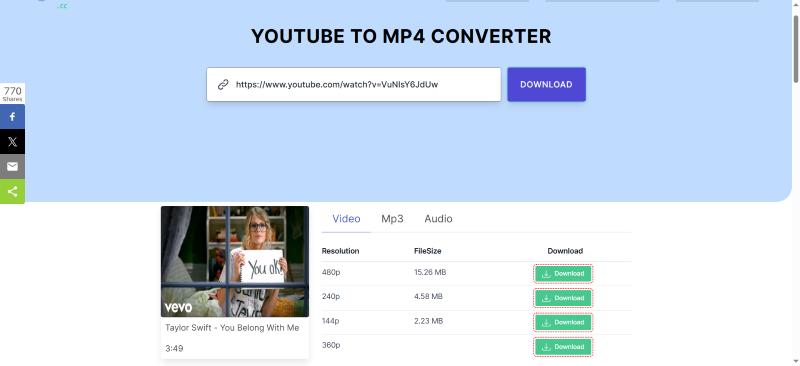The width and height of the screenshot is (800, 366).
Task: Select the 15.28 MB file size cell
Action: pyautogui.click(x=430, y=273)
